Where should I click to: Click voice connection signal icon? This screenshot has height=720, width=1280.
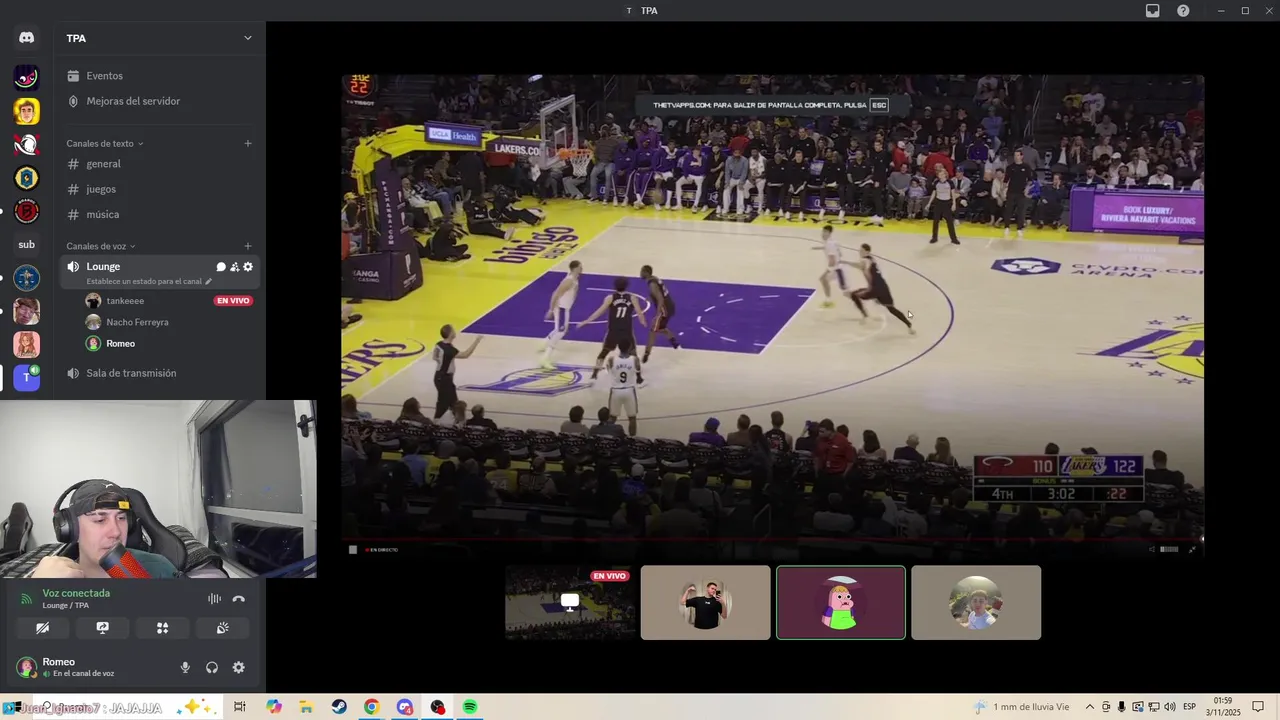(27, 599)
